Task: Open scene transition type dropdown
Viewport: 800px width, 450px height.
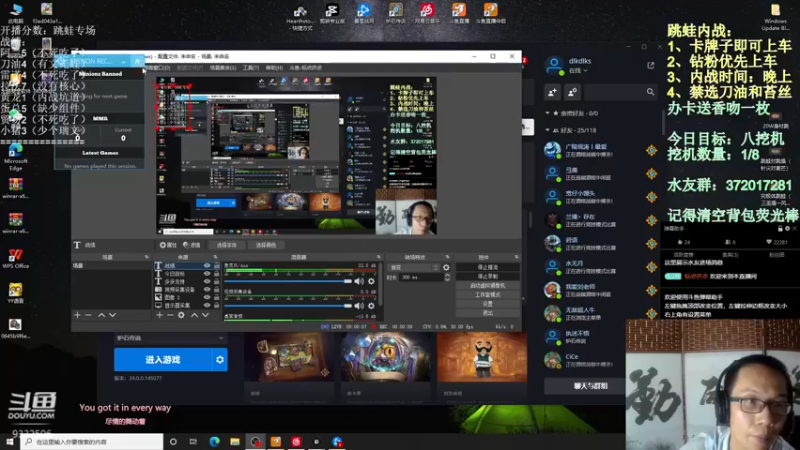Action: (414, 267)
